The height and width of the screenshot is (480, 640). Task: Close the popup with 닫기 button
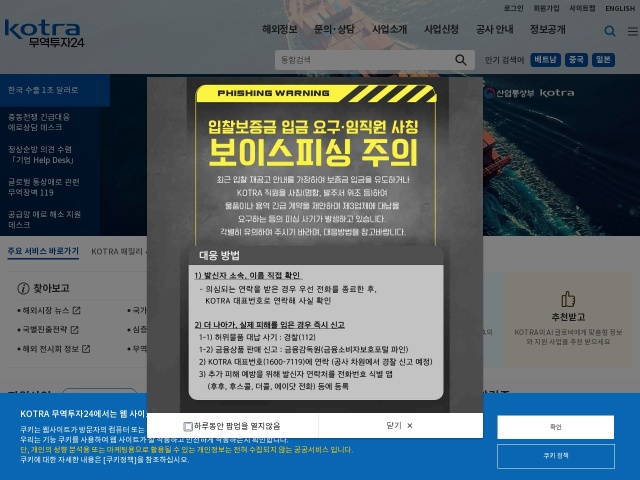tap(400, 426)
